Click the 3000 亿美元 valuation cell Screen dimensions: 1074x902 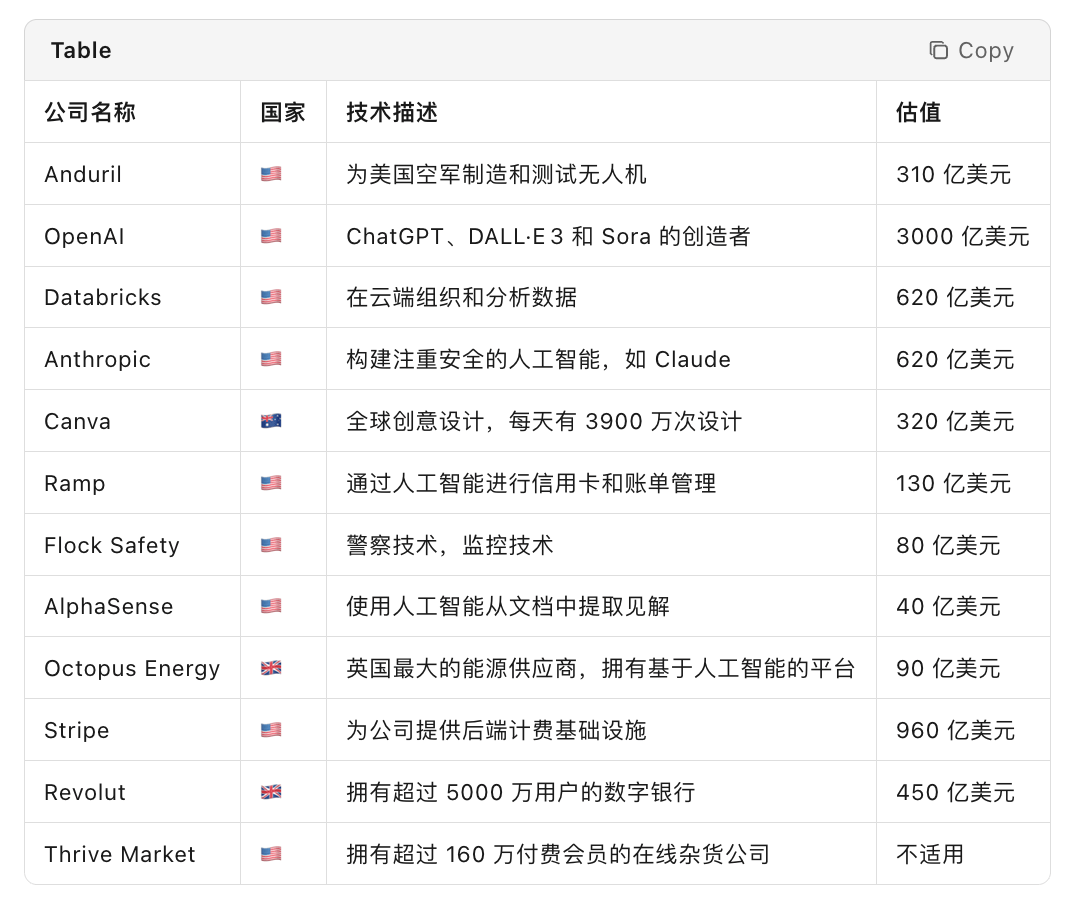pos(963,236)
